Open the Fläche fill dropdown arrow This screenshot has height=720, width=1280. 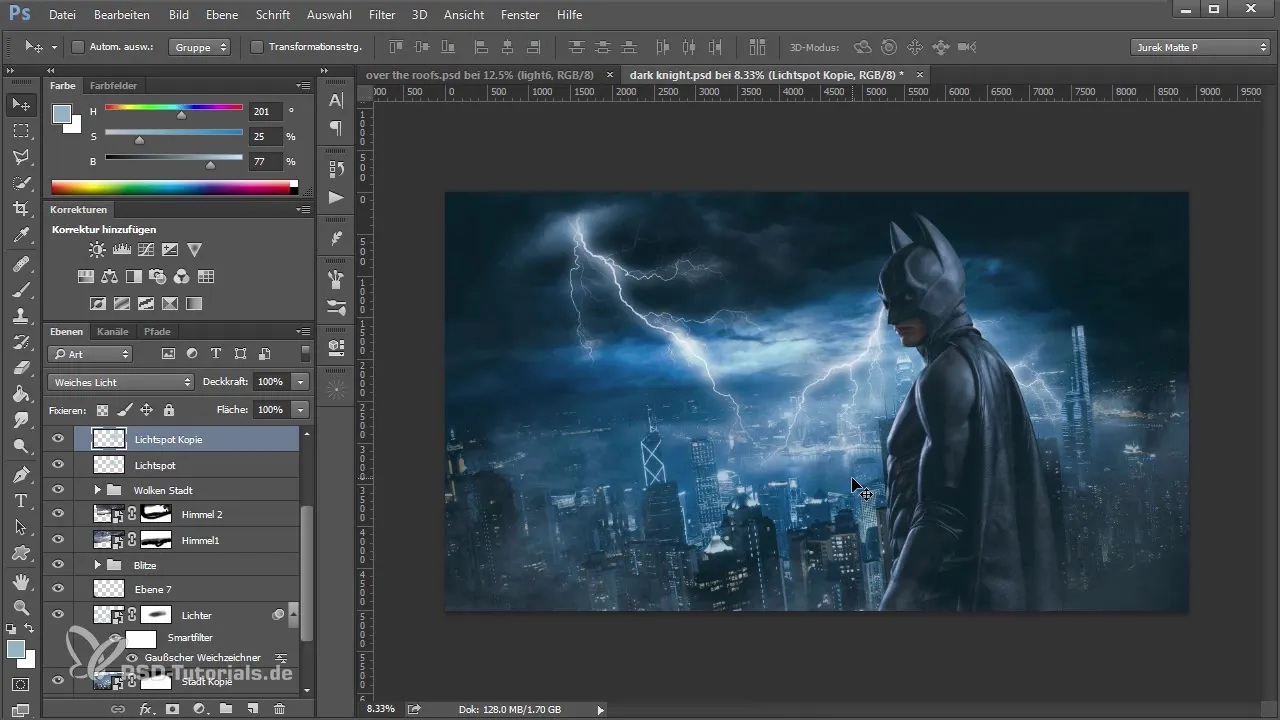(301, 410)
